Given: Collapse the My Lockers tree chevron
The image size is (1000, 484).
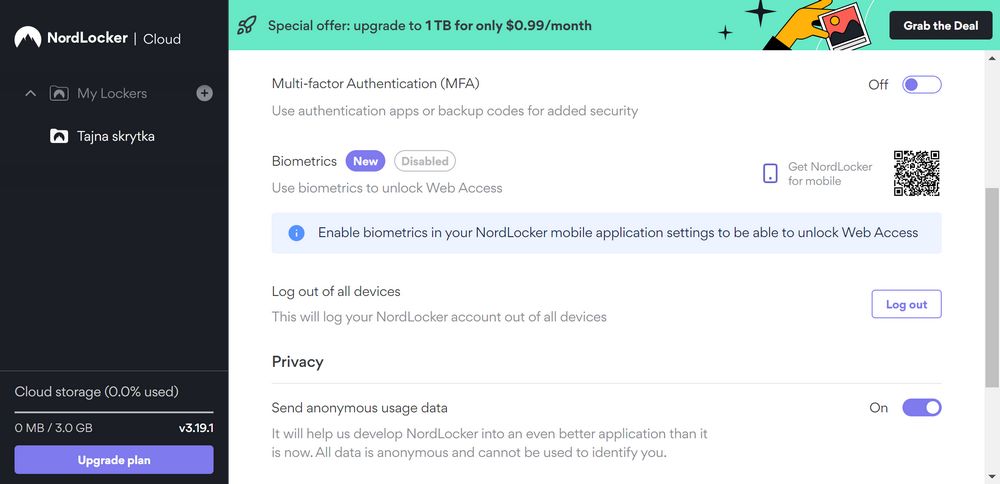Looking at the screenshot, I should point(30,94).
